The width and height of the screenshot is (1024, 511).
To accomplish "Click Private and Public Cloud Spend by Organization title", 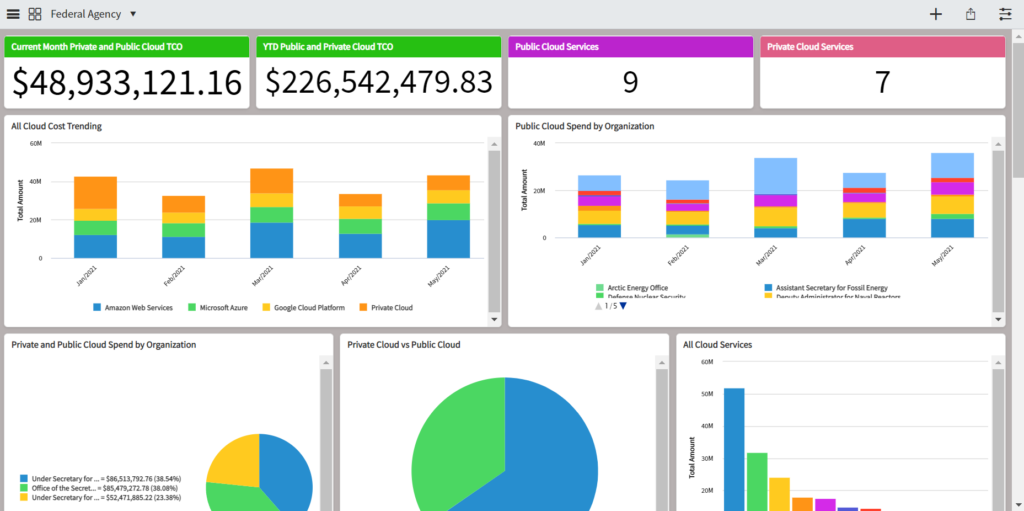I will pos(103,344).
